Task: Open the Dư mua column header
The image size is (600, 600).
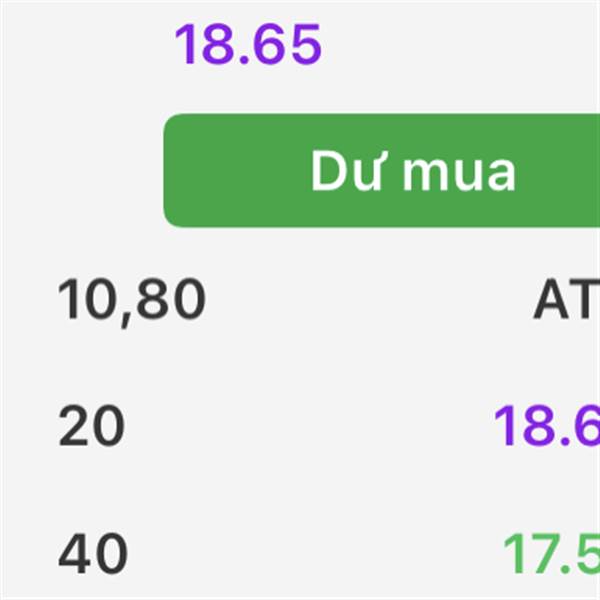Action: click(382, 170)
